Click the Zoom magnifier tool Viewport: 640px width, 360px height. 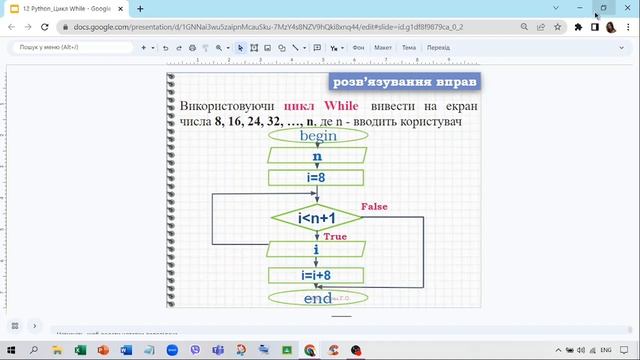(x=219, y=48)
